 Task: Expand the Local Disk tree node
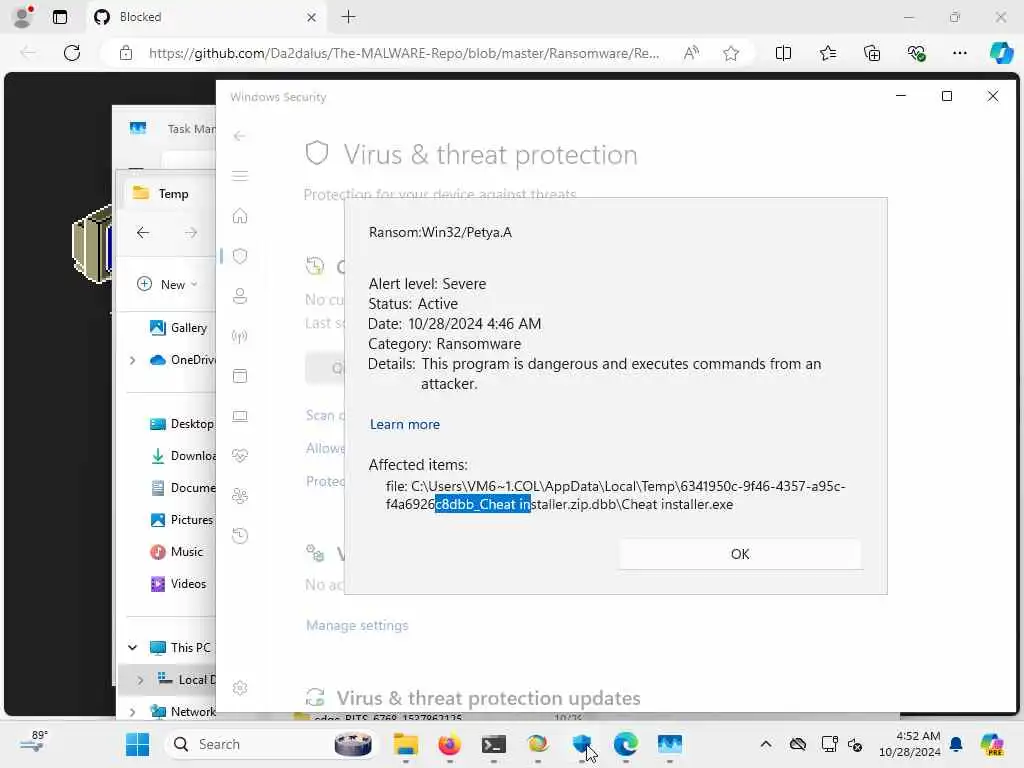pyautogui.click(x=140, y=680)
